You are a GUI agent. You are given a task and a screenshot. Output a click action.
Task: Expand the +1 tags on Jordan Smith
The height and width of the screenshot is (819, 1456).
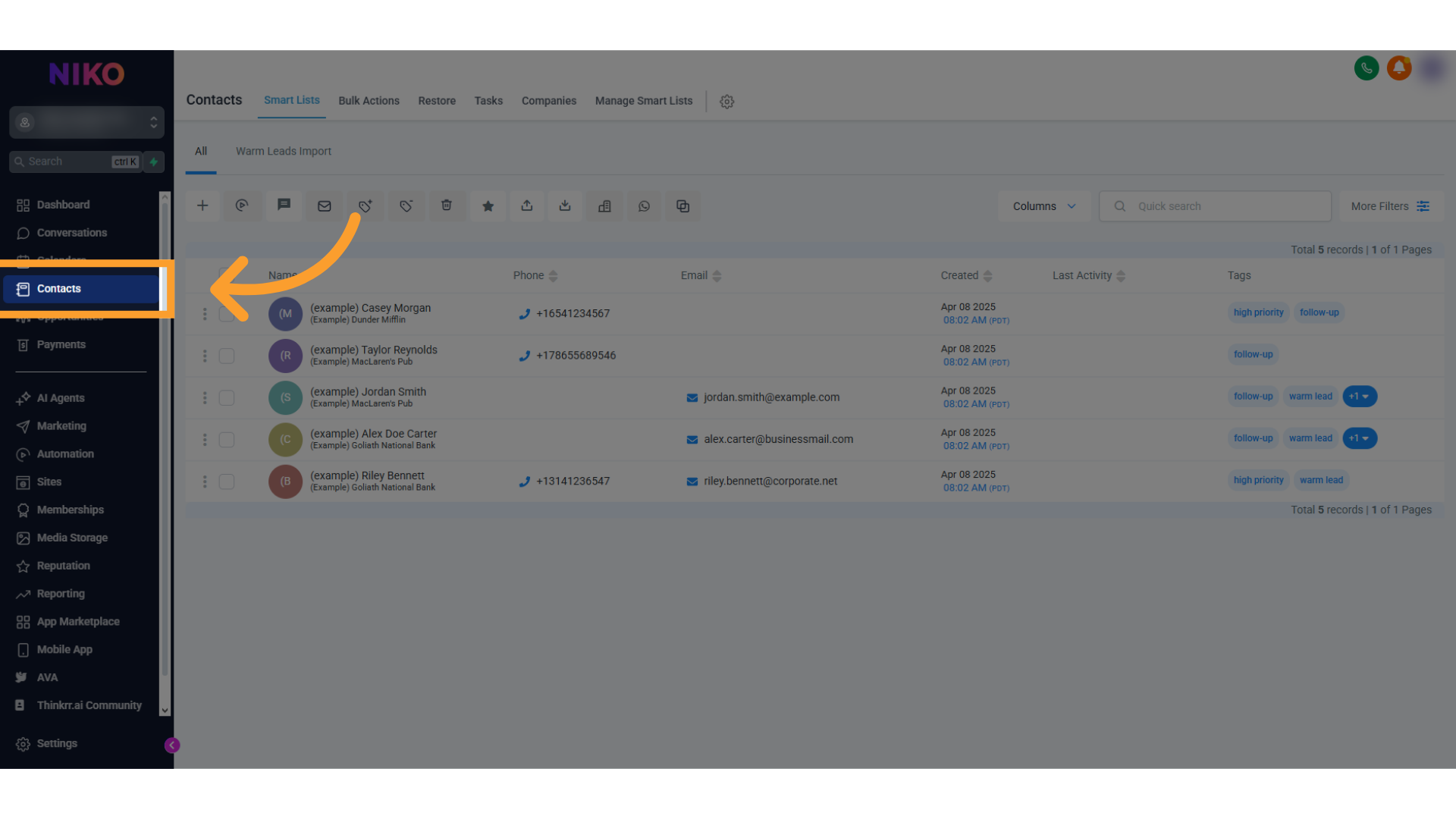[1360, 397]
